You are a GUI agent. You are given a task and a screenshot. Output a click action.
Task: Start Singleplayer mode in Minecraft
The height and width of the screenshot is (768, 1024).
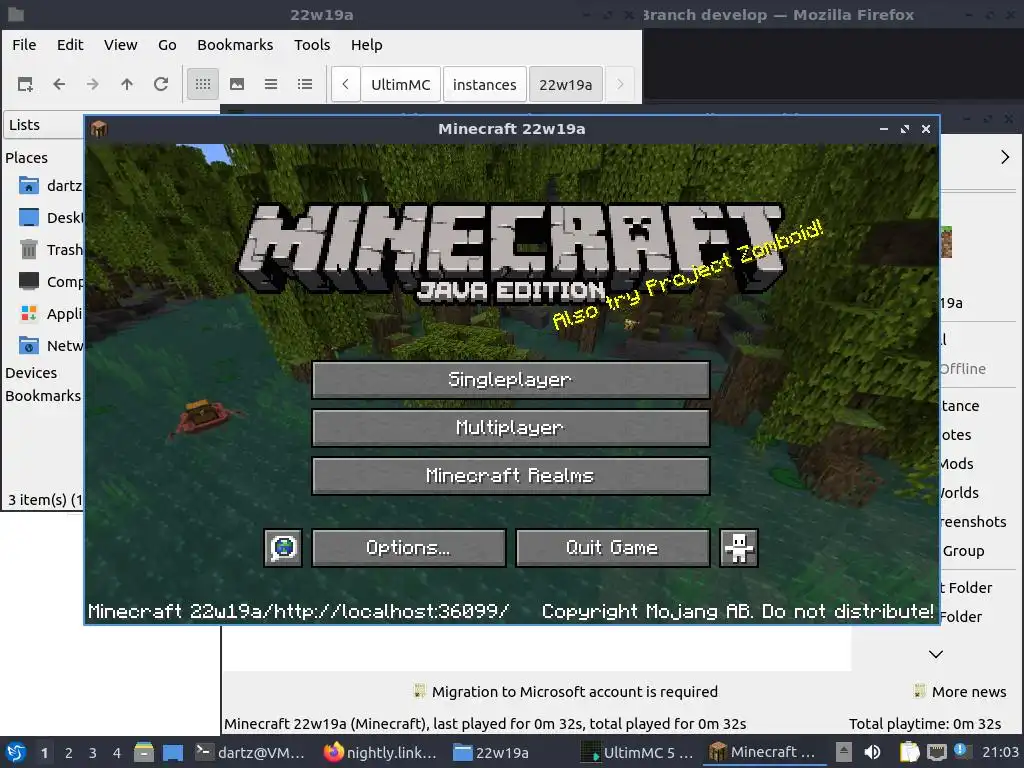511,379
